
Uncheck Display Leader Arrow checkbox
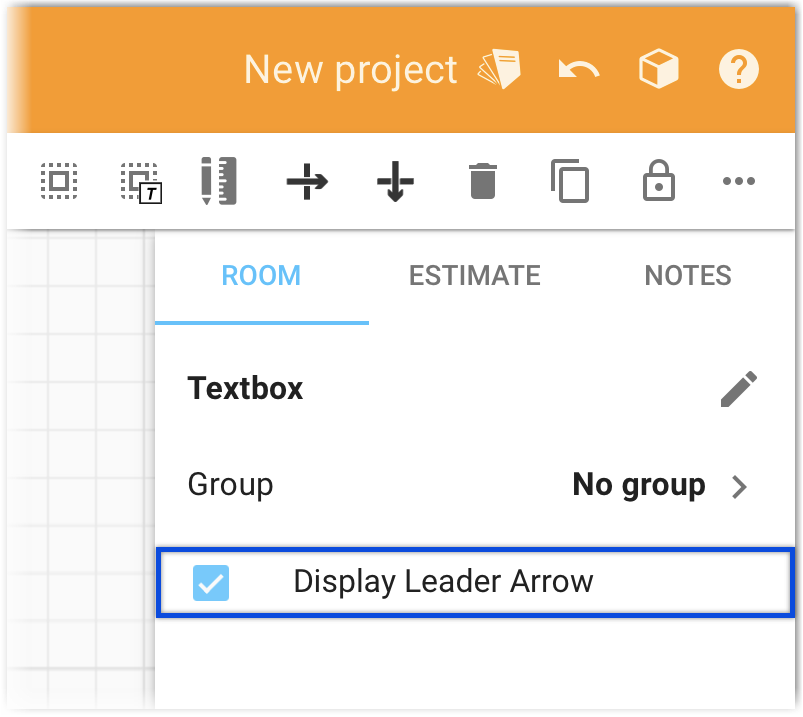[x=211, y=583]
